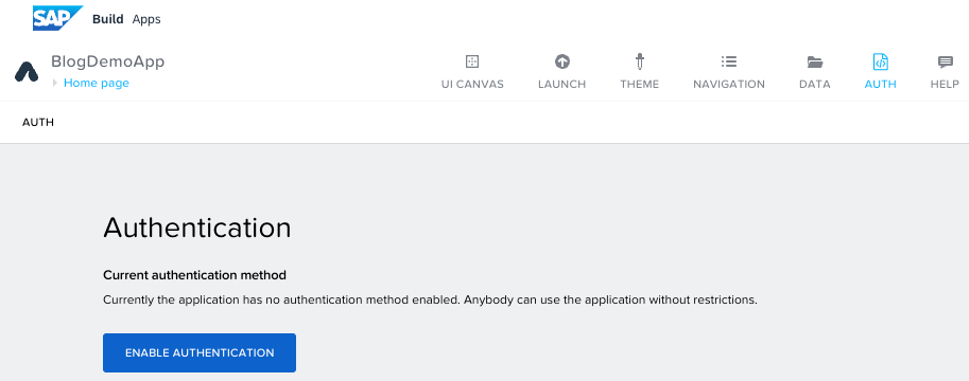The height and width of the screenshot is (381, 969).
Task: Open the Home page link
Action: click(x=96, y=83)
